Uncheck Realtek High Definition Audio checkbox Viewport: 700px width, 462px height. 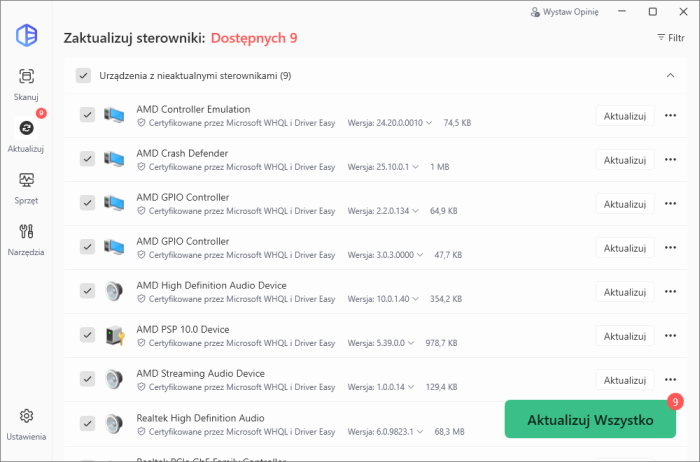click(x=88, y=423)
